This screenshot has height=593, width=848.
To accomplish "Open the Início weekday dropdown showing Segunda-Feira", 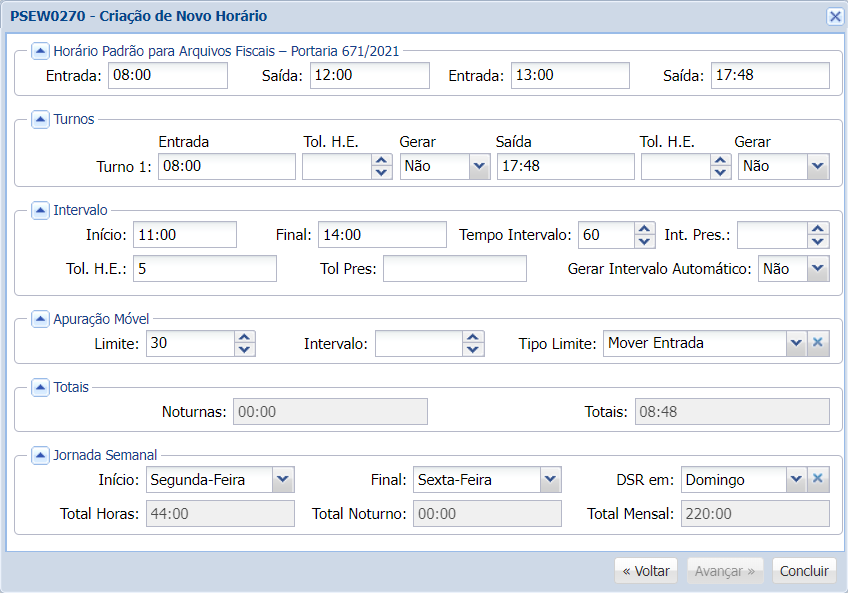I will point(282,479).
